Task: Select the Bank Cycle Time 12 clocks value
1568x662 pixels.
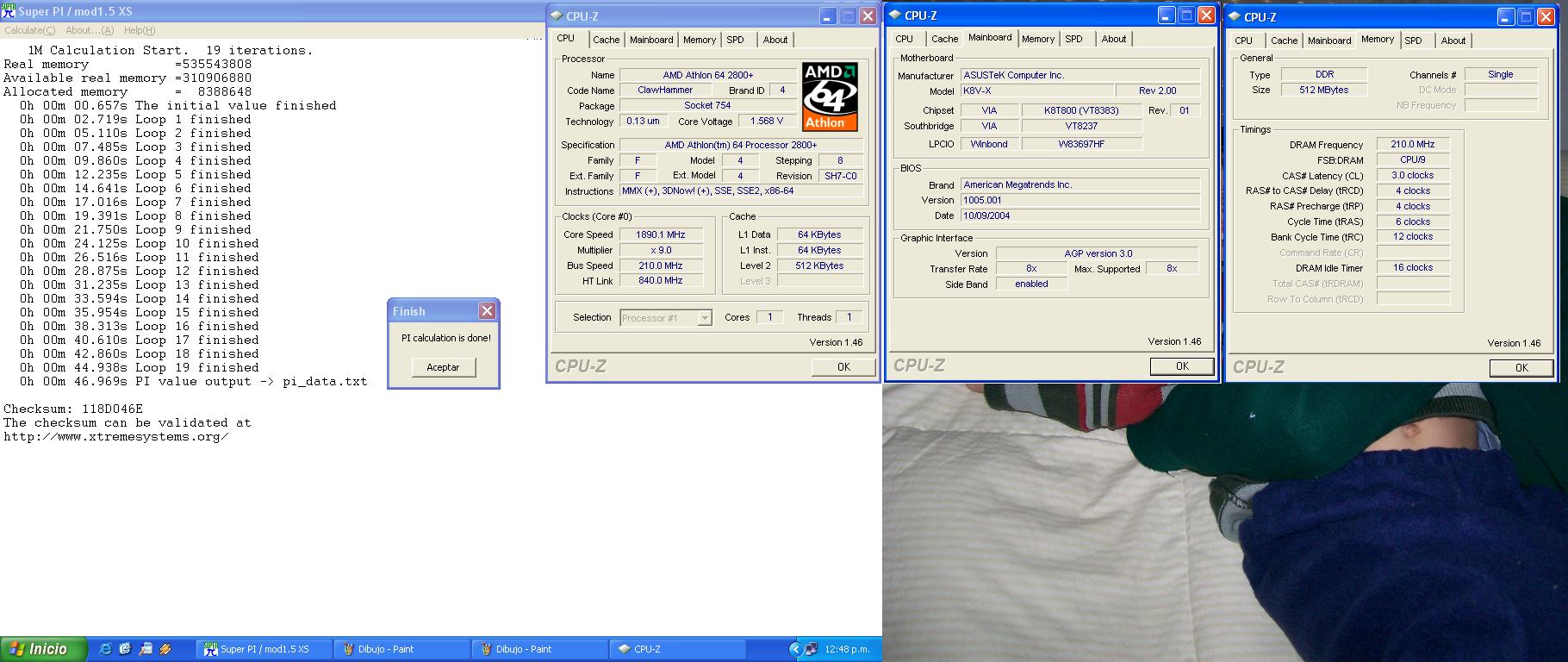Action: pyautogui.click(x=1413, y=237)
